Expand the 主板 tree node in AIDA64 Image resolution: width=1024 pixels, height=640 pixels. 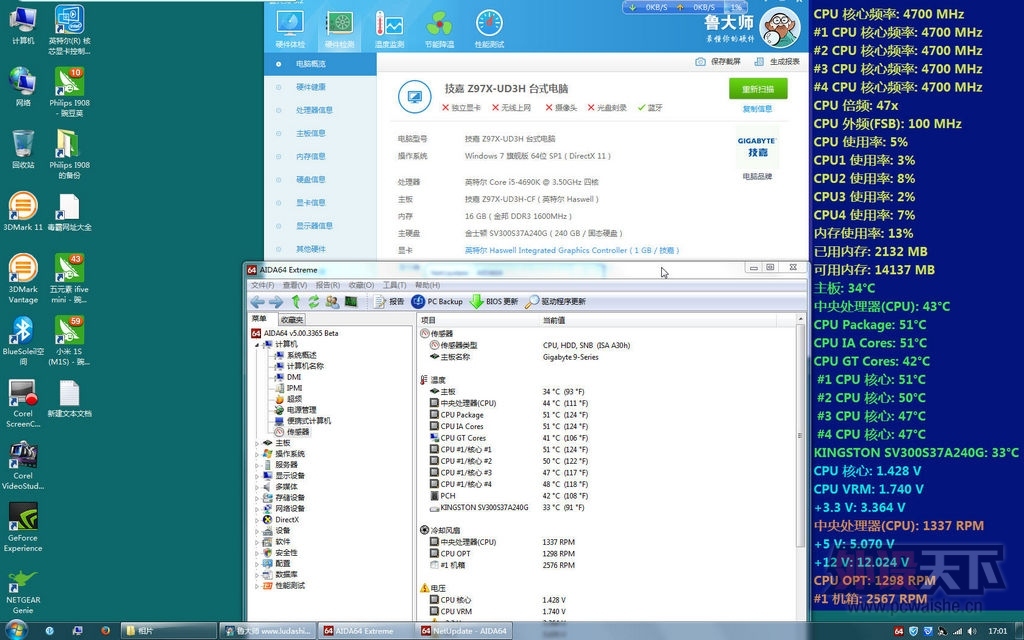(257, 443)
